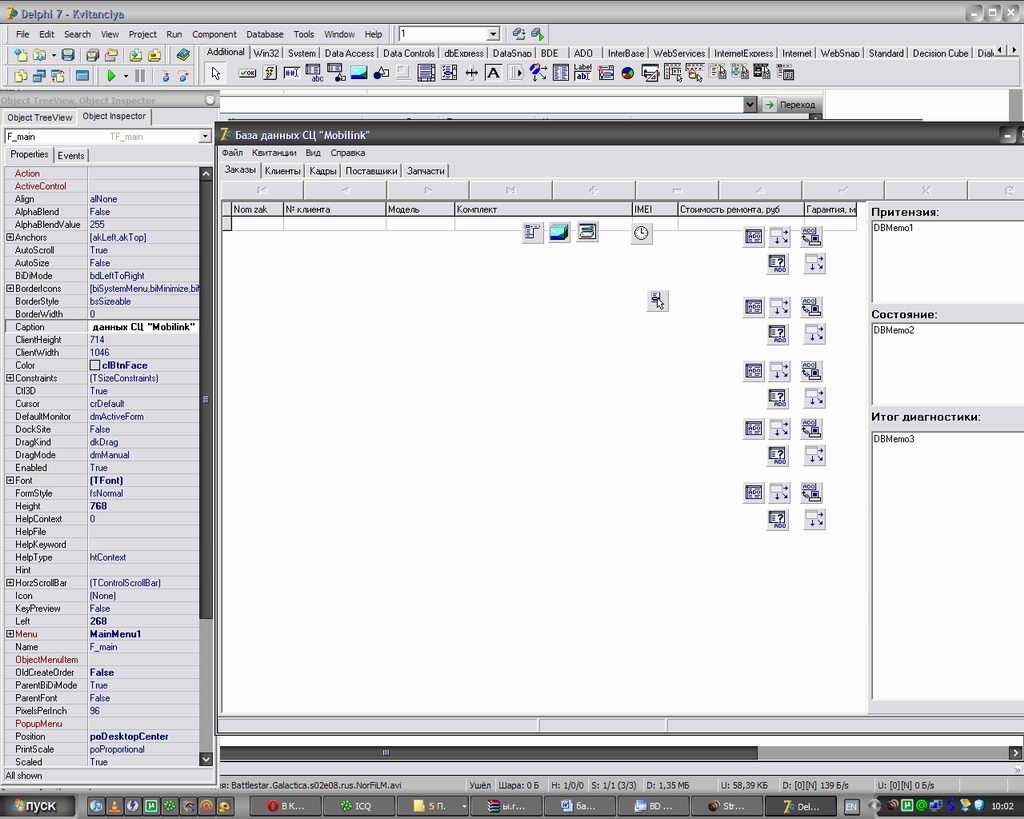Click the Caption property value field
The height and width of the screenshot is (819, 1024).
coord(144,327)
